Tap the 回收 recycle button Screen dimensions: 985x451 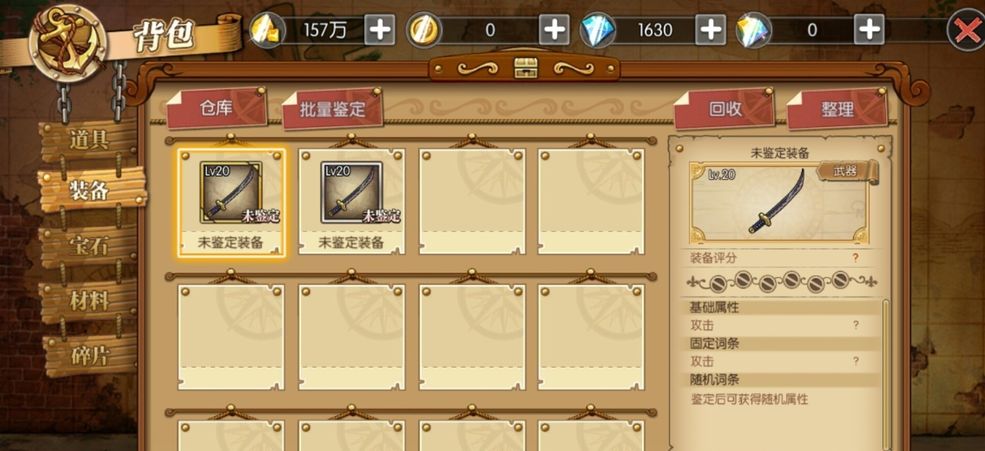click(725, 109)
